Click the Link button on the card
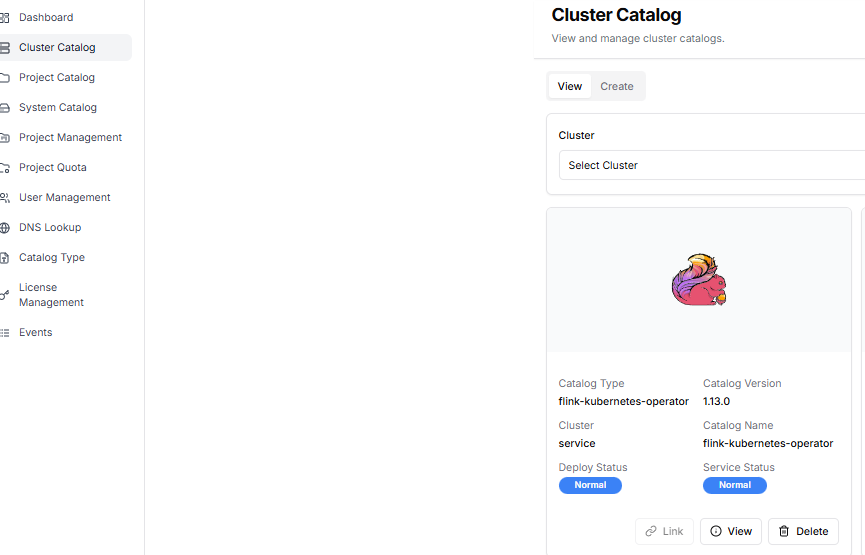 (x=664, y=531)
